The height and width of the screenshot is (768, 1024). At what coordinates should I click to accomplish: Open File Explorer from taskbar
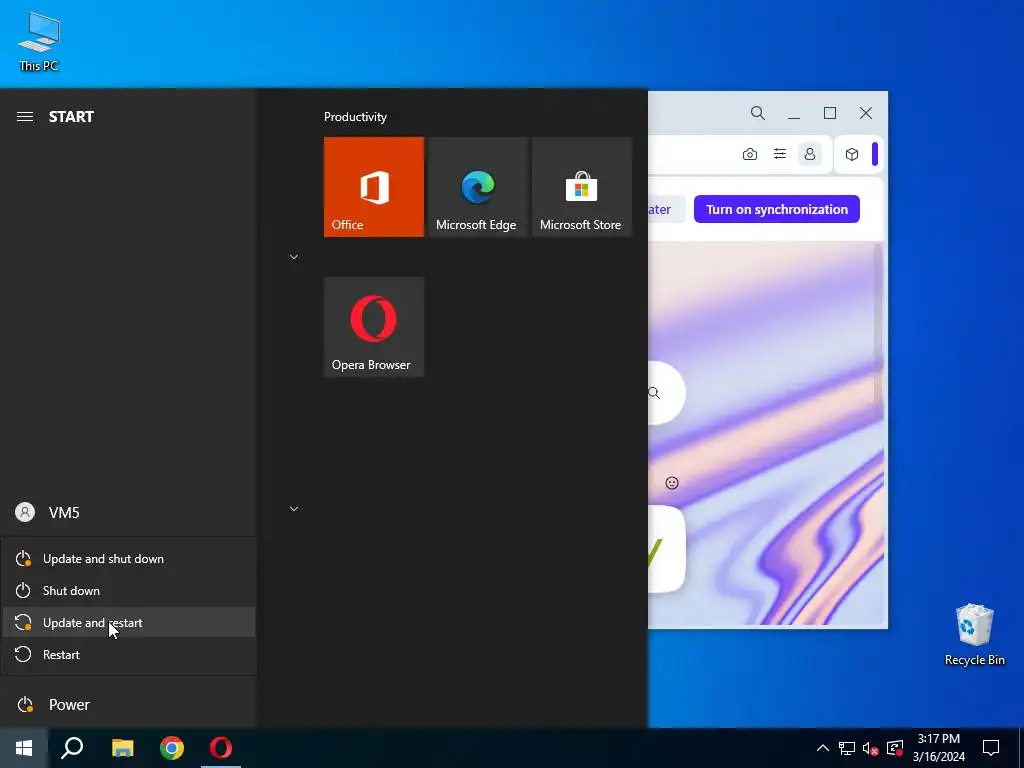pyautogui.click(x=122, y=748)
